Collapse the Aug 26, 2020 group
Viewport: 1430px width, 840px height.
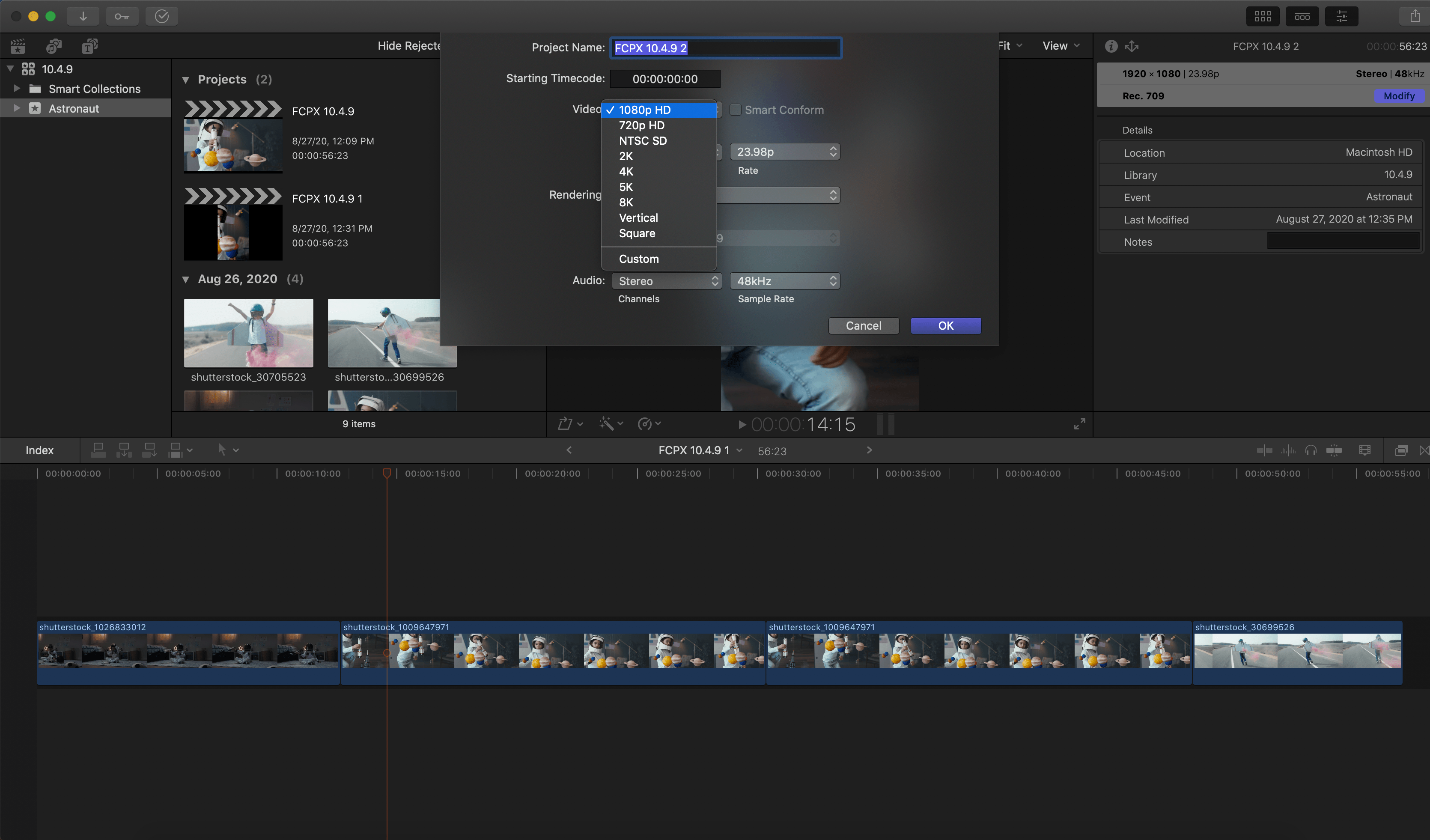pyautogui.click(x=186, y=279)
